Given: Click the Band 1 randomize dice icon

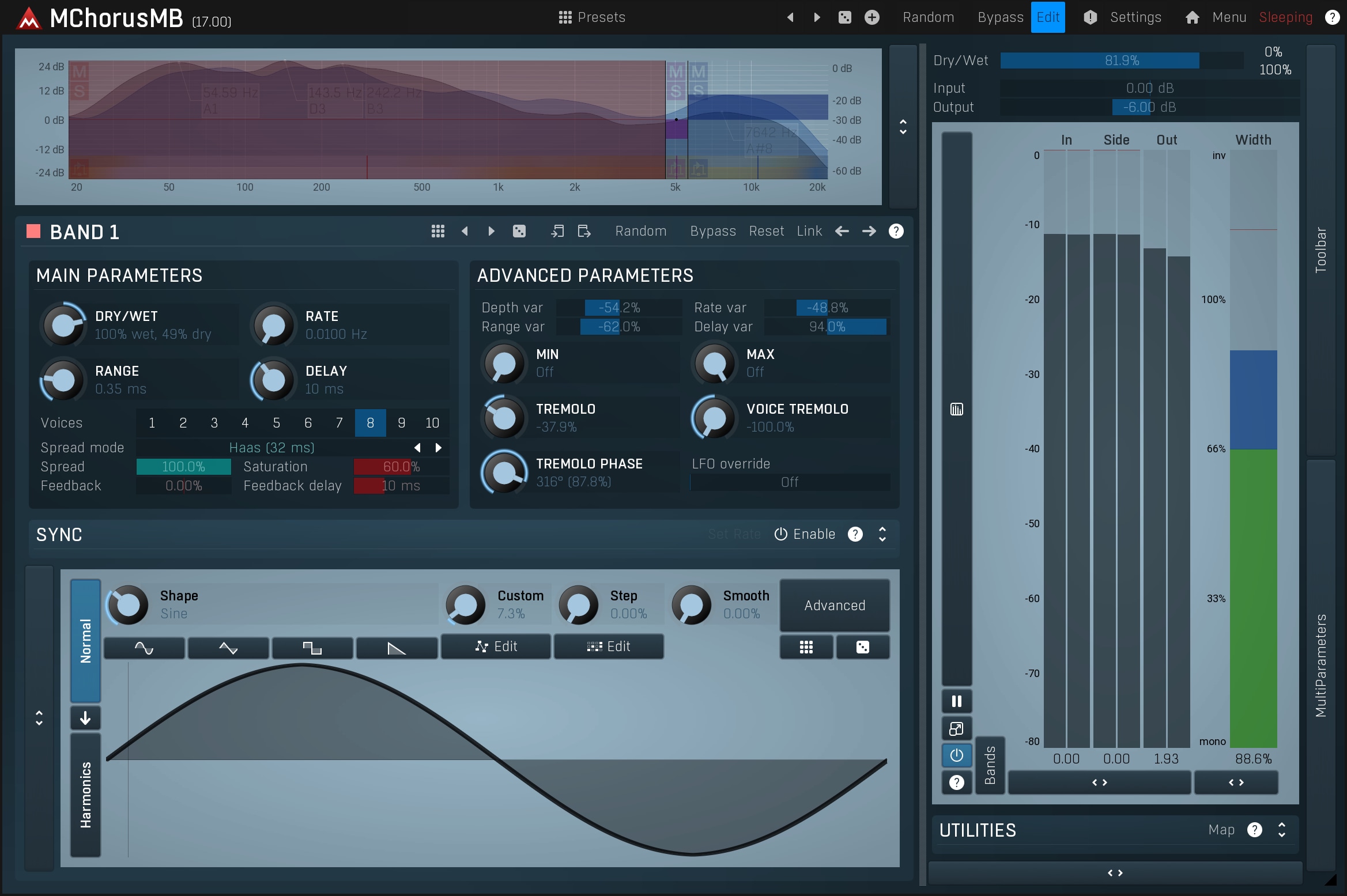Looking at the screenshot, I should (519, 231).
